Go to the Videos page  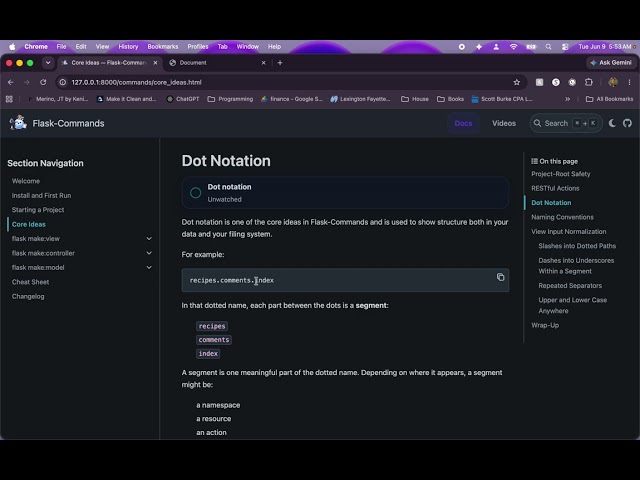(x=504, y=123)
